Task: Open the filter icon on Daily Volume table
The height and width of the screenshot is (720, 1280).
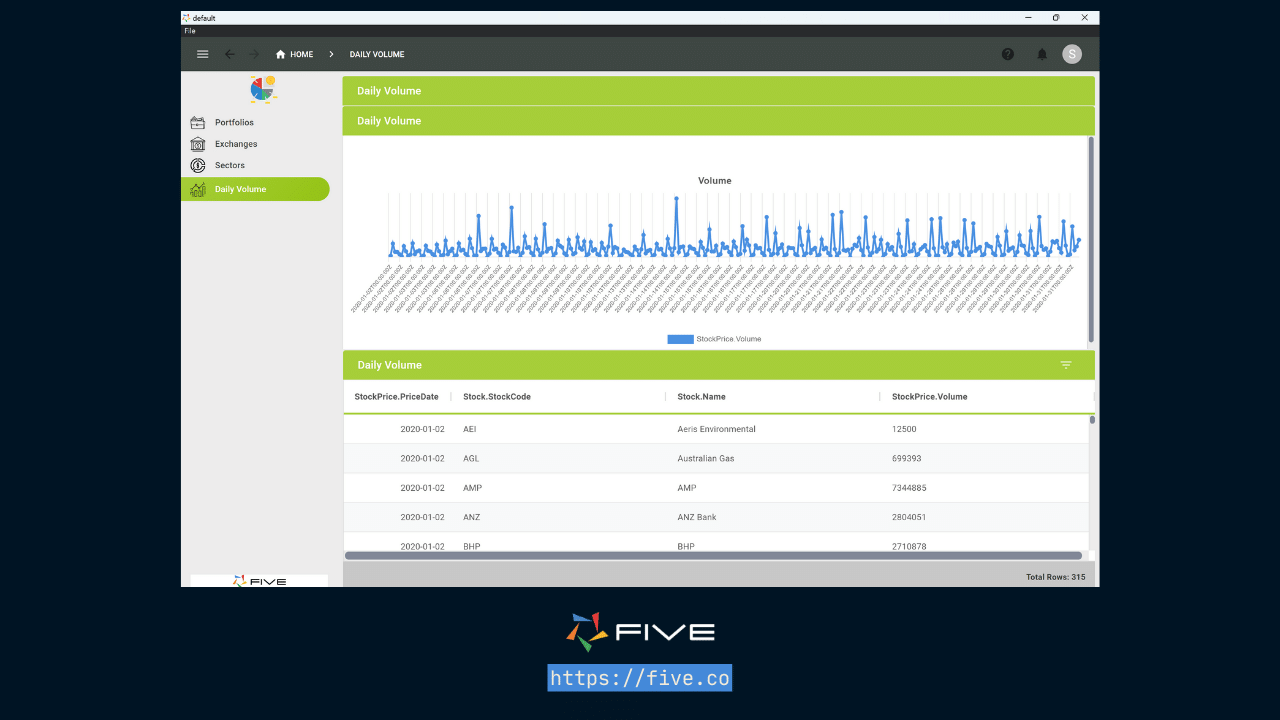Action: click(x=1066, y=365)
